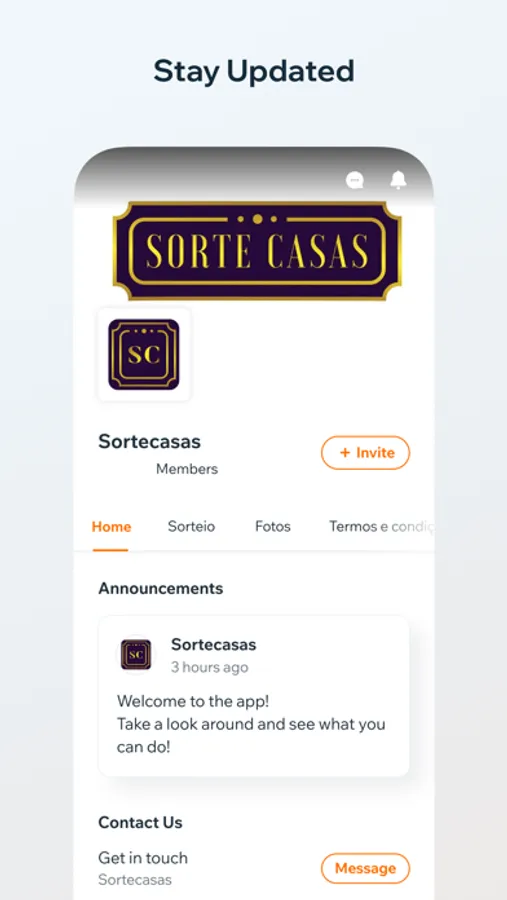Screen dimensions: 507x900
Task: Tap the 3 hours ago timestamp
Action: point(210,668)
